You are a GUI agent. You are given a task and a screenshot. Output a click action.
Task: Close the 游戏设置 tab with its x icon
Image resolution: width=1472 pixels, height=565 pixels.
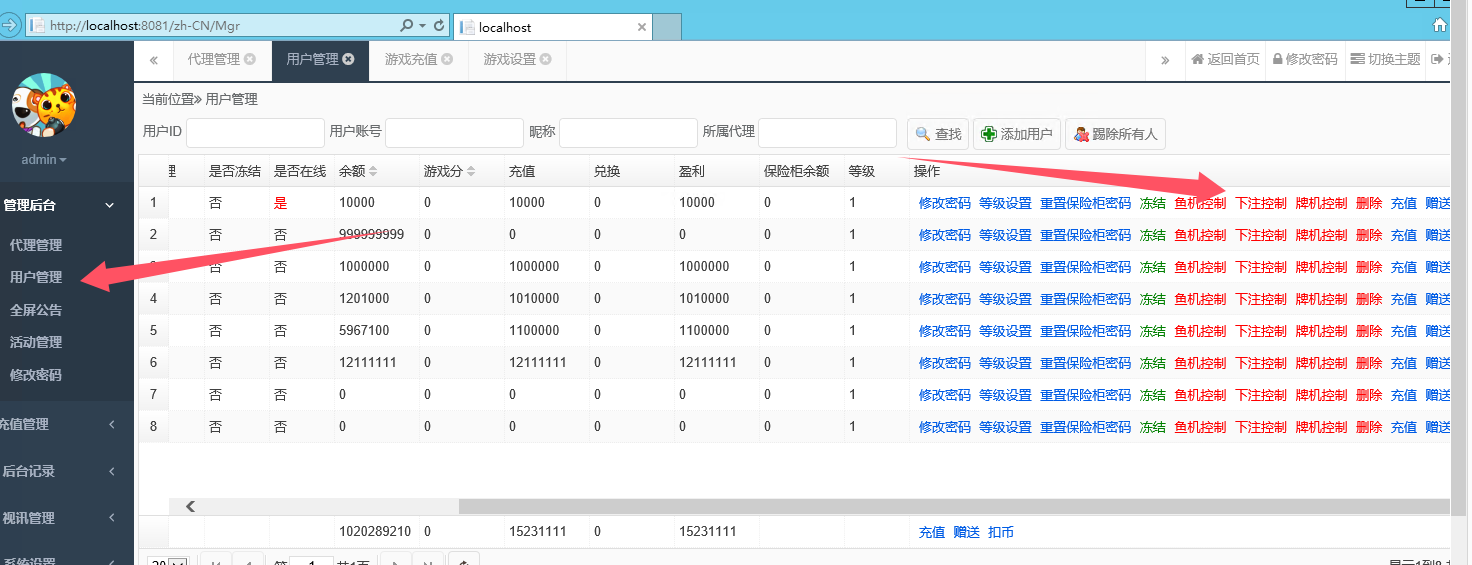(545, 59)
